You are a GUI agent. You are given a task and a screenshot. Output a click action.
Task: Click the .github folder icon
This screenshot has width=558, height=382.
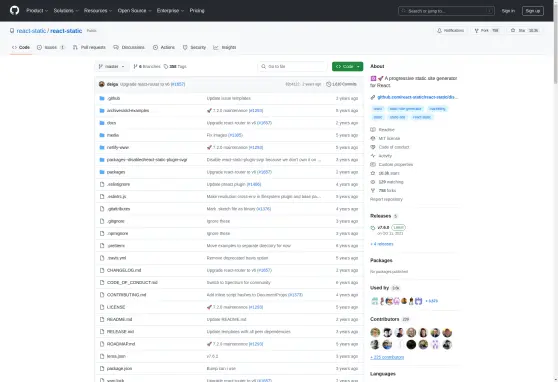[x=102, y=98]
